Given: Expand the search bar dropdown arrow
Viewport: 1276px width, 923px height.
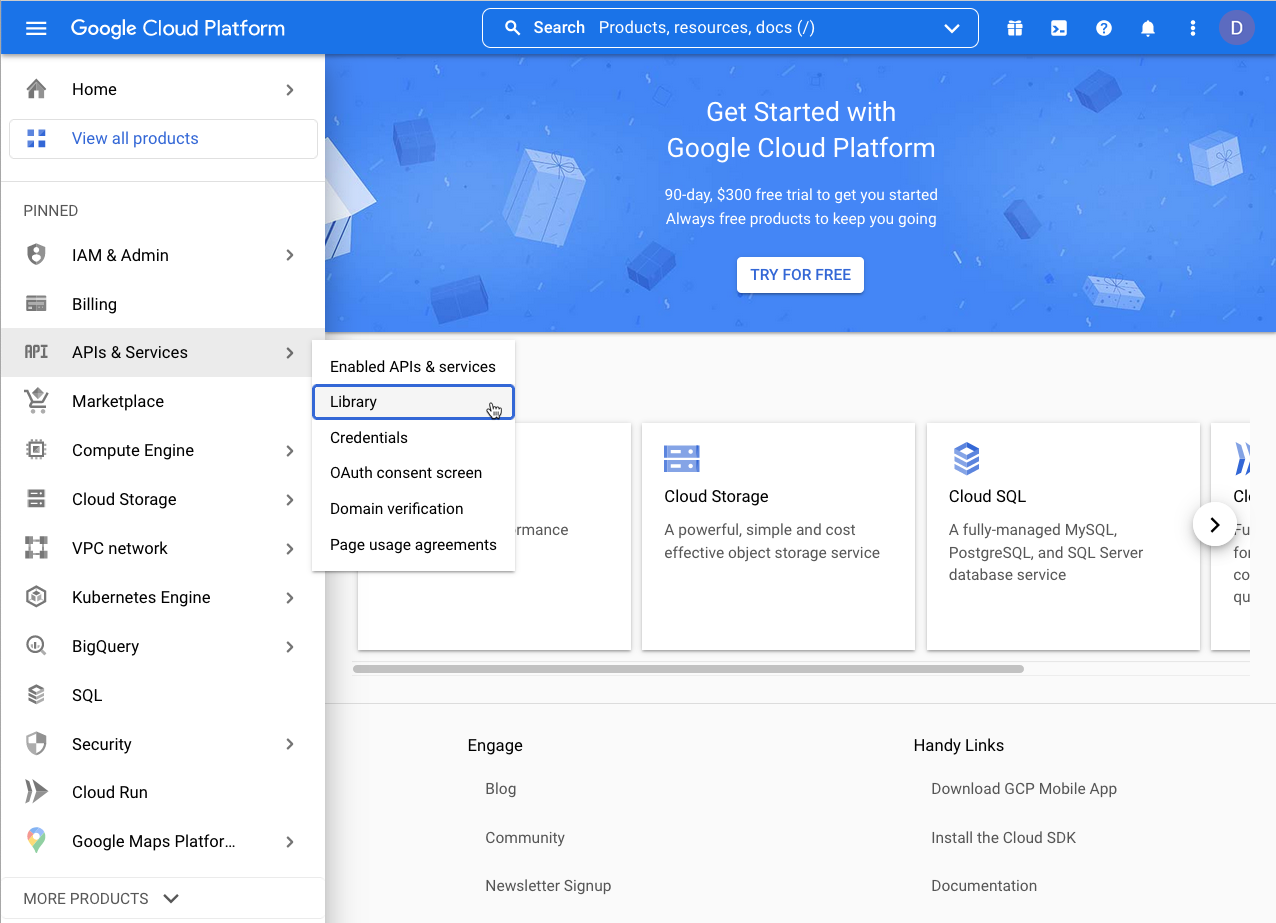Looking at the screenshot, I should pos(952,28).
